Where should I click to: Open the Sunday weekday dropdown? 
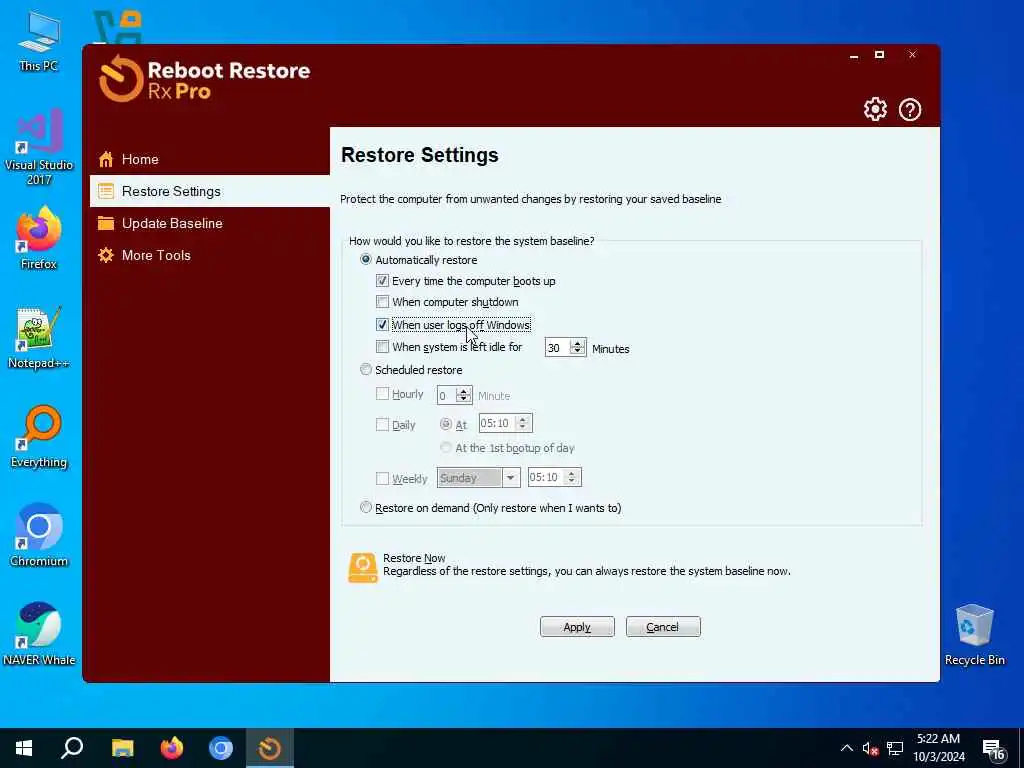click(x=478, y=478)
